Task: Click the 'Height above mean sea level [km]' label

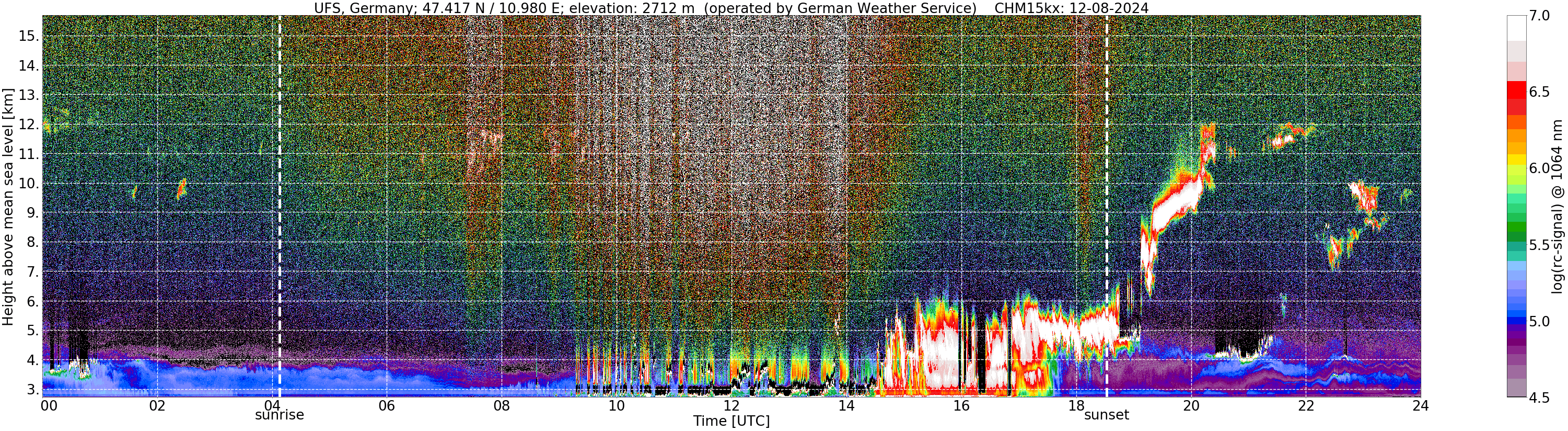Action: (8, 207)
